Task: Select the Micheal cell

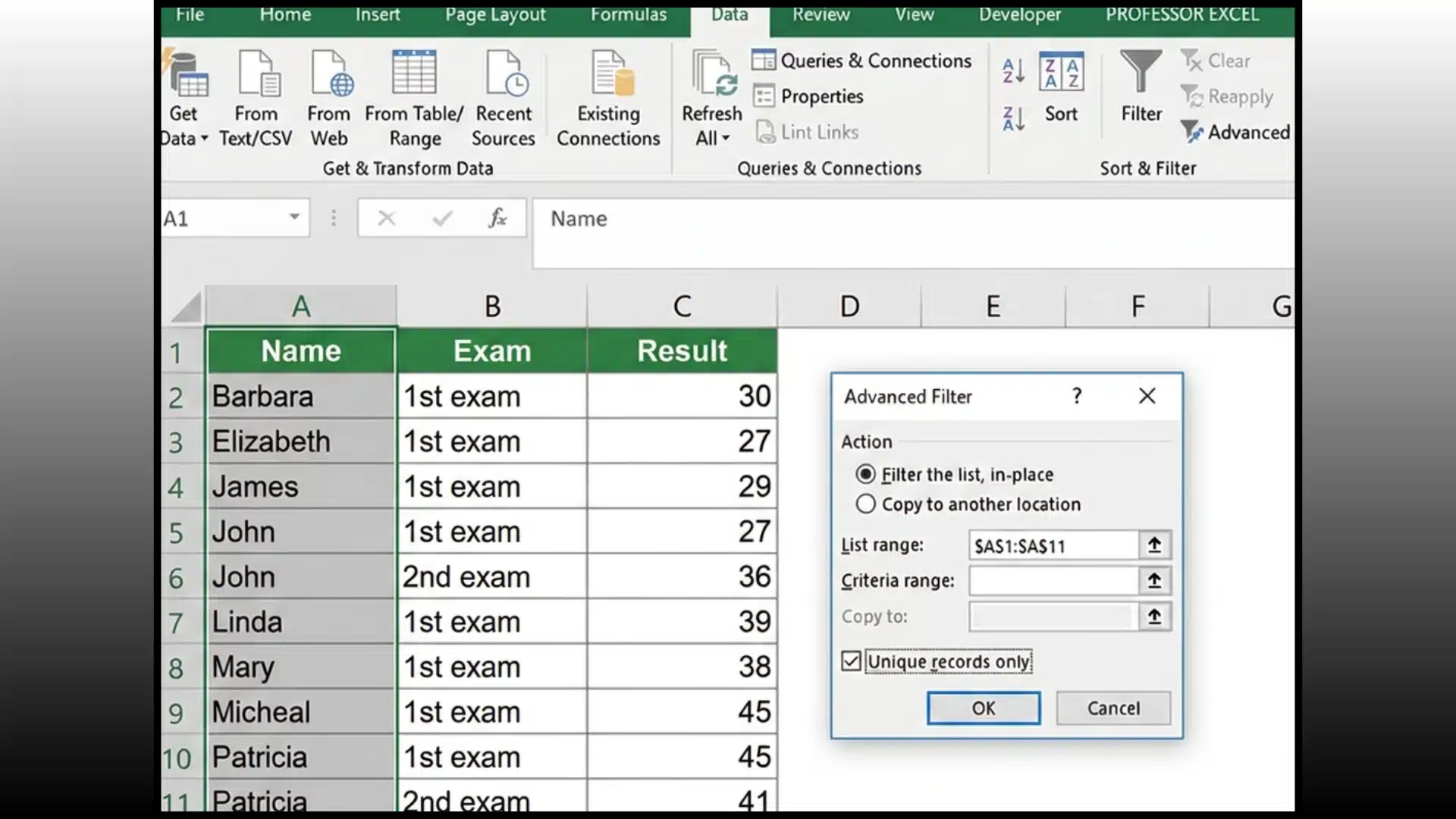Action: pos(301,712)
